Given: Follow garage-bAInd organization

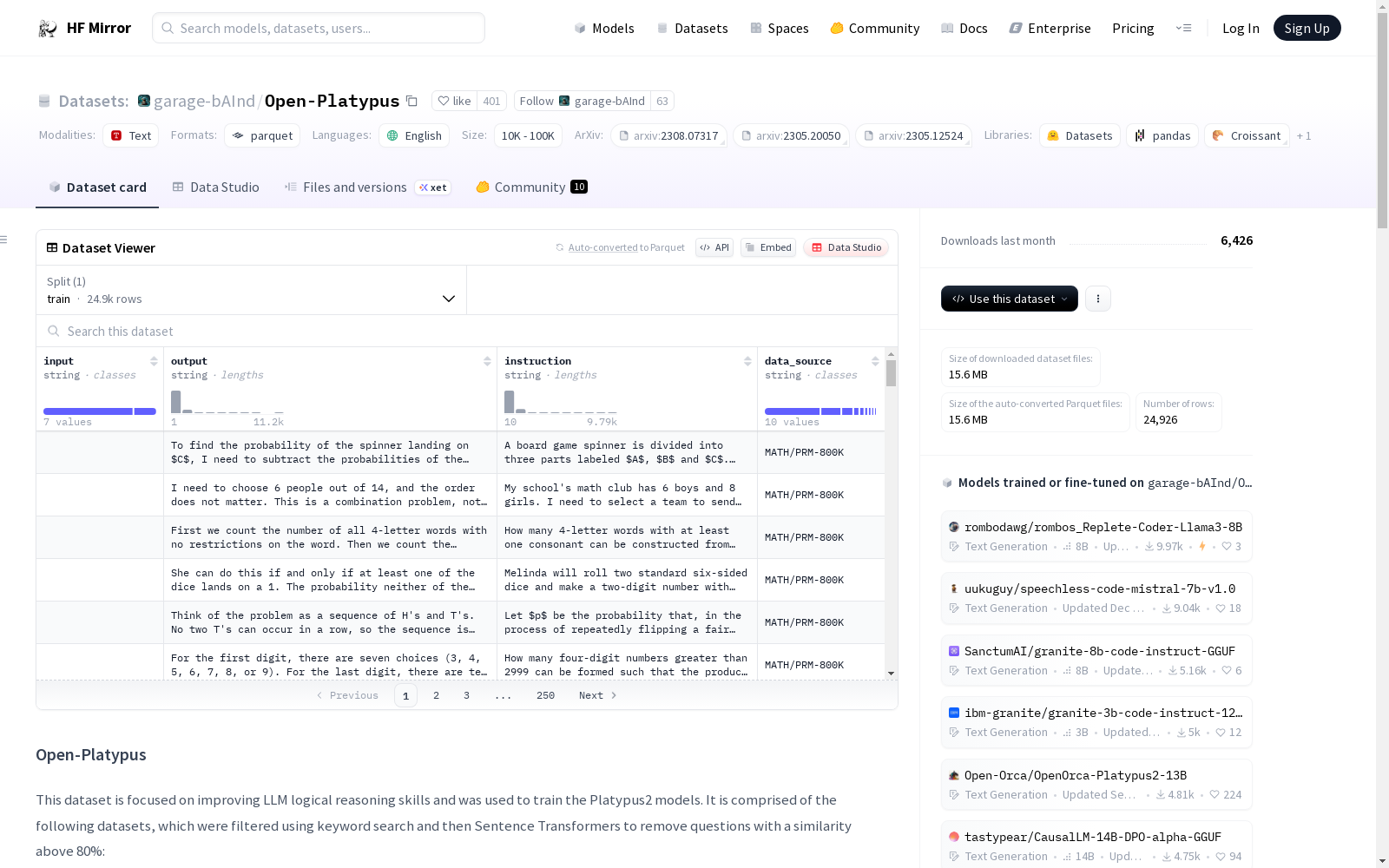Looking at the screenshot, I should [x=582, y=102].
